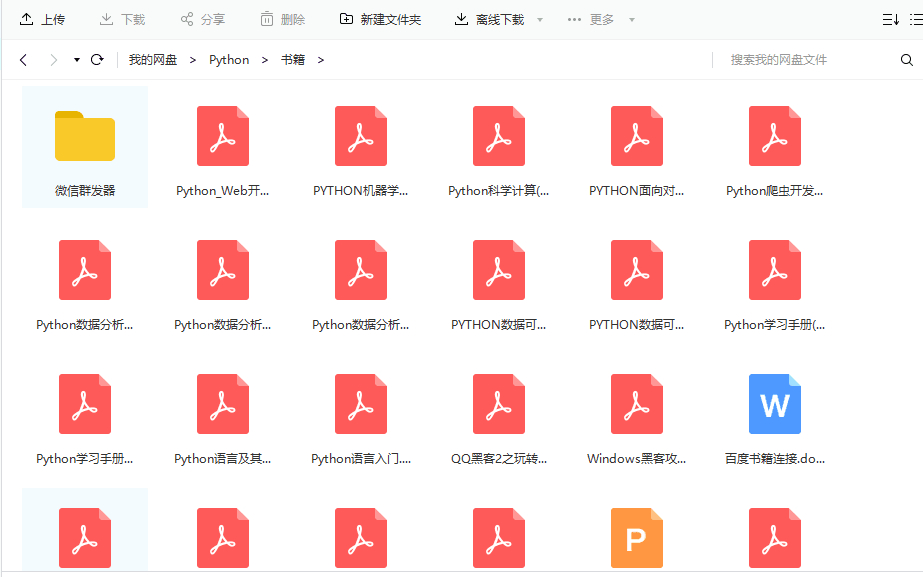Click the sort order icon
The width and height of the screenshot is (923, 577).
click(891, 19)
